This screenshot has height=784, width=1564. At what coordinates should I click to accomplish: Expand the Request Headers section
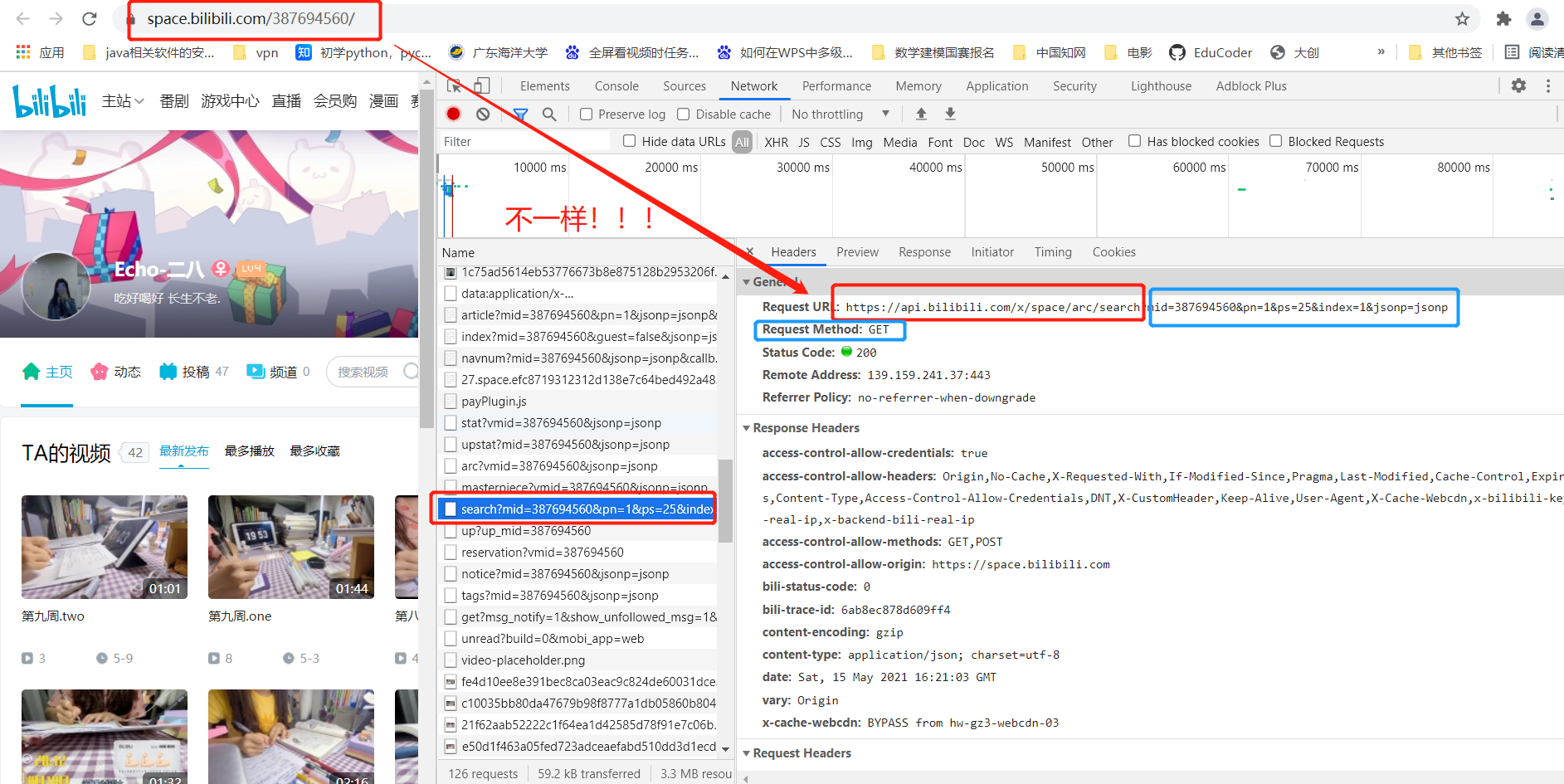(x=747, y=753)
